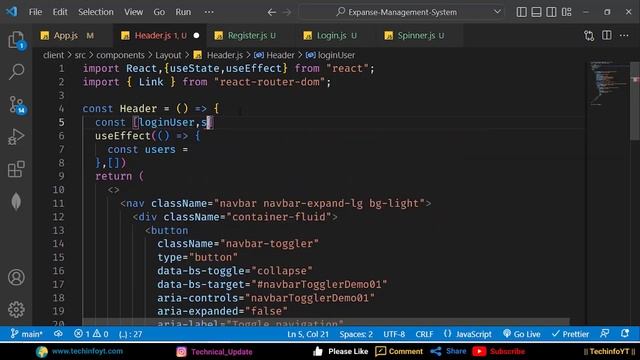Click the vertical editor scrollbar

(635, 101)
